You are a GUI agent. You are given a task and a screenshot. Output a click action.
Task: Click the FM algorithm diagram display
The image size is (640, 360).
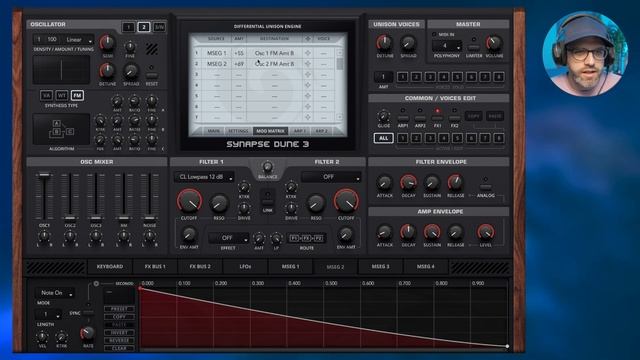point(61,129)
